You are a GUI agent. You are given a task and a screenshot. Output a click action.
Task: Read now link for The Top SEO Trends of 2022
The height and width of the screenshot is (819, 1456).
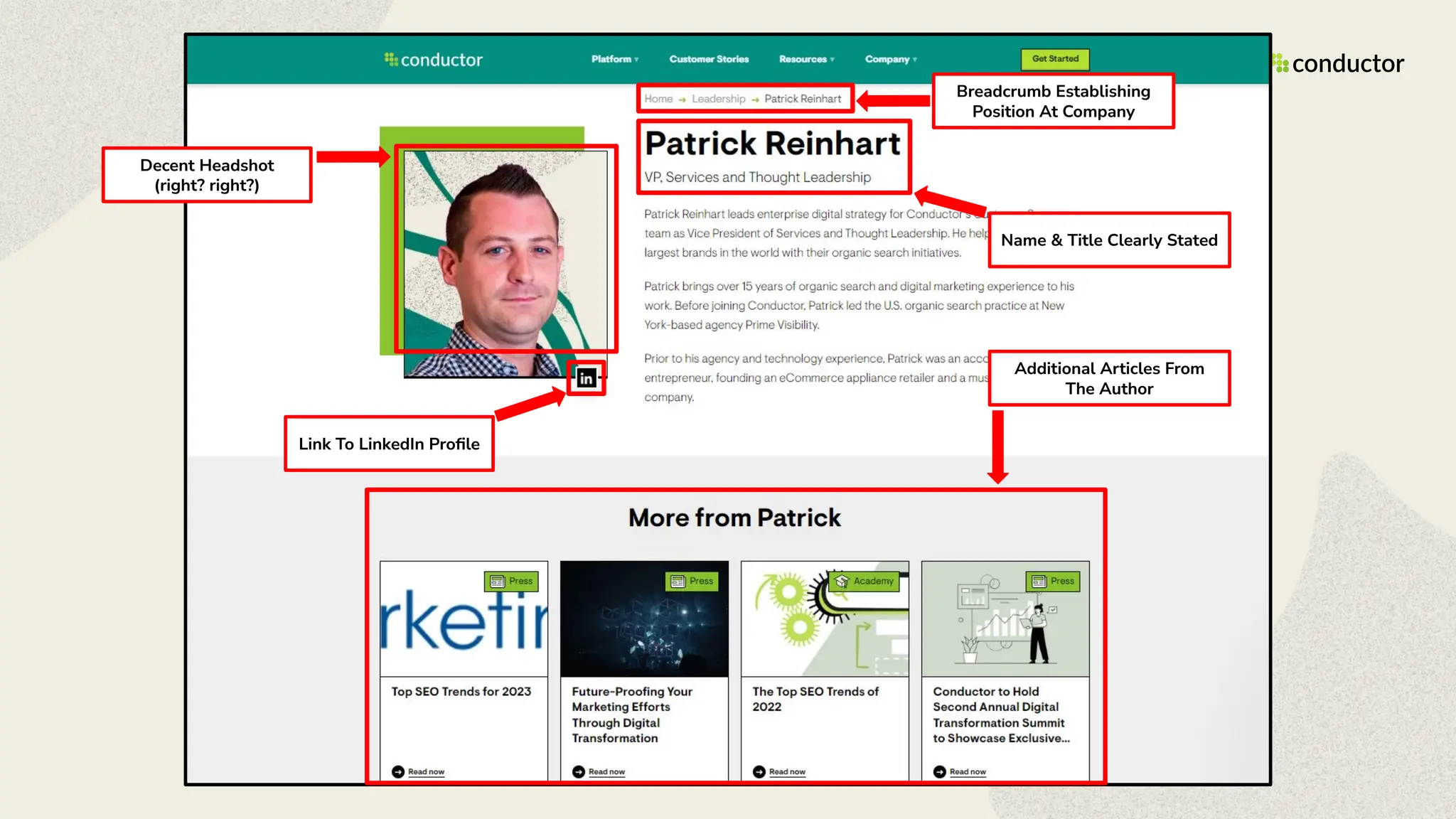(x=787, y=771)
